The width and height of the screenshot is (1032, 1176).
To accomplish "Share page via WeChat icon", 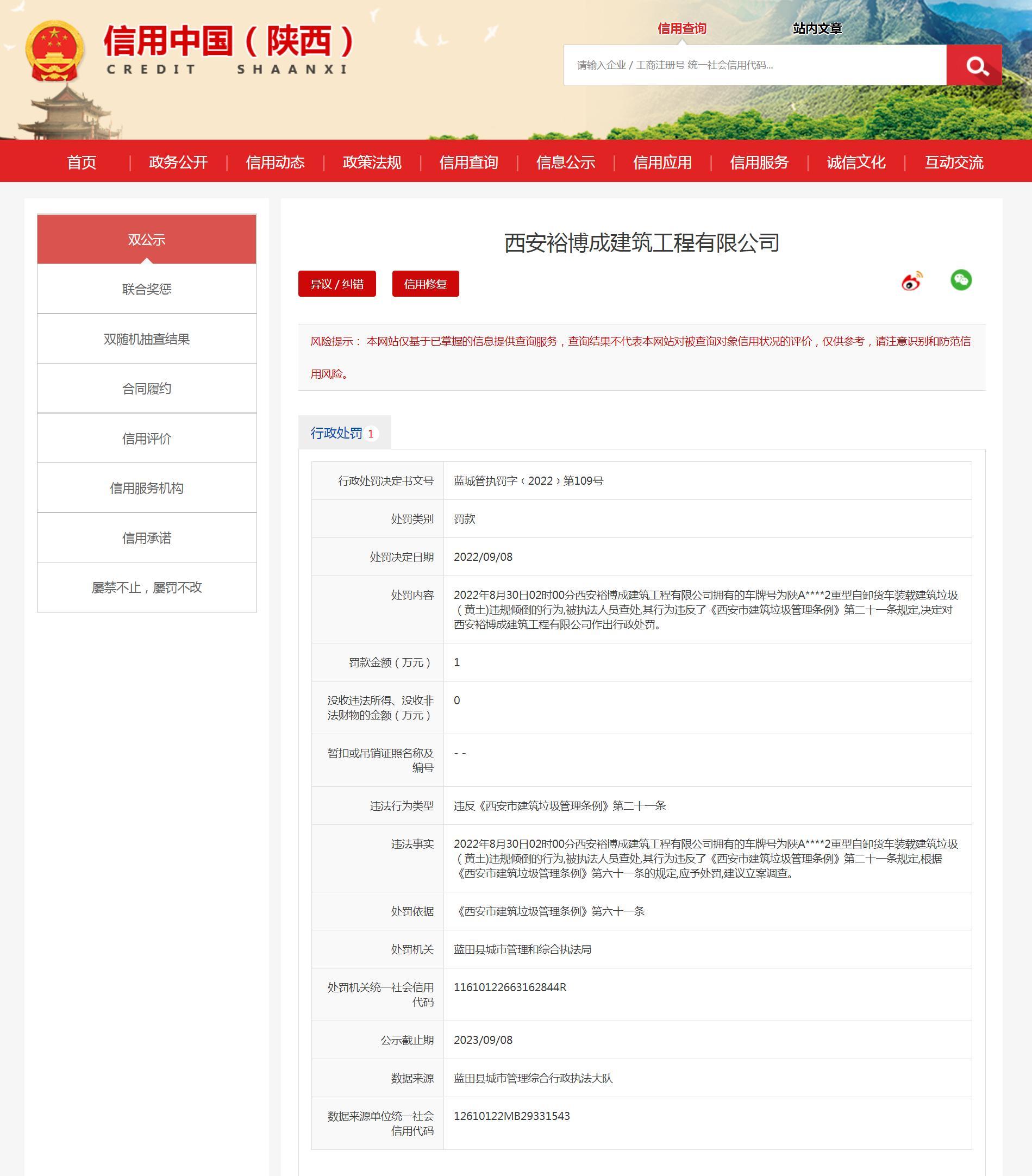I will tap(960, 280).
